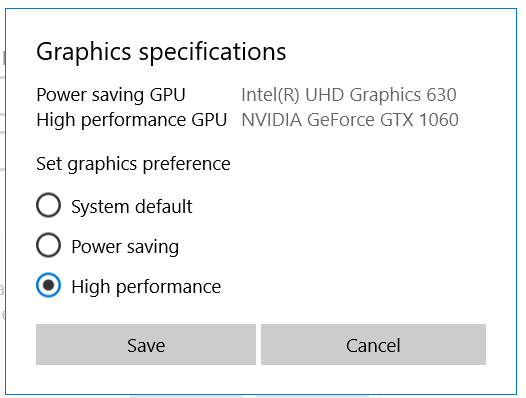The width and height of the screenshot is (526, 398).
Task: Click the "High performance" option label text
Action: tap(146, 287)
